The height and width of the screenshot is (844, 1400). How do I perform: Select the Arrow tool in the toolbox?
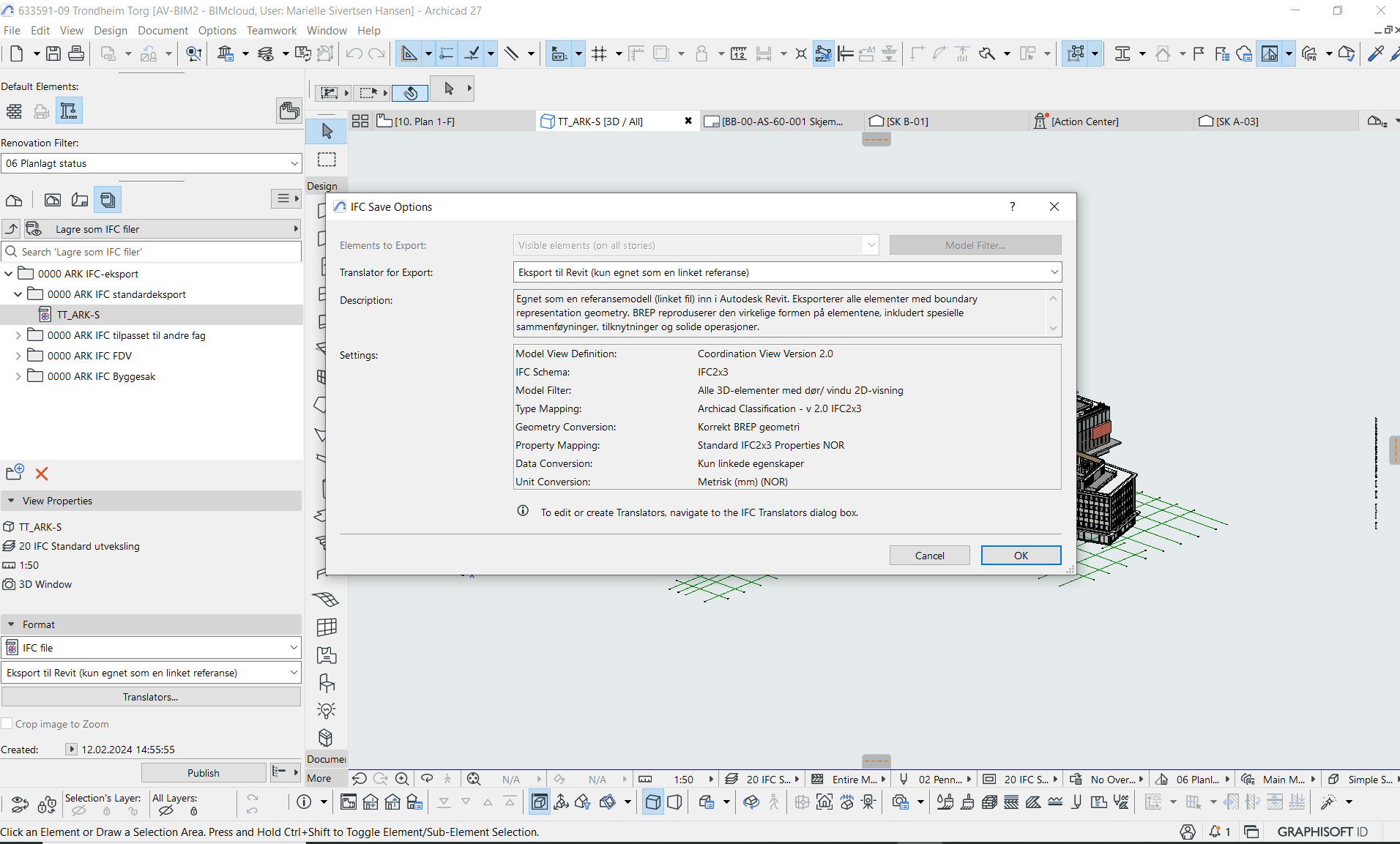(x=327, y=131)
